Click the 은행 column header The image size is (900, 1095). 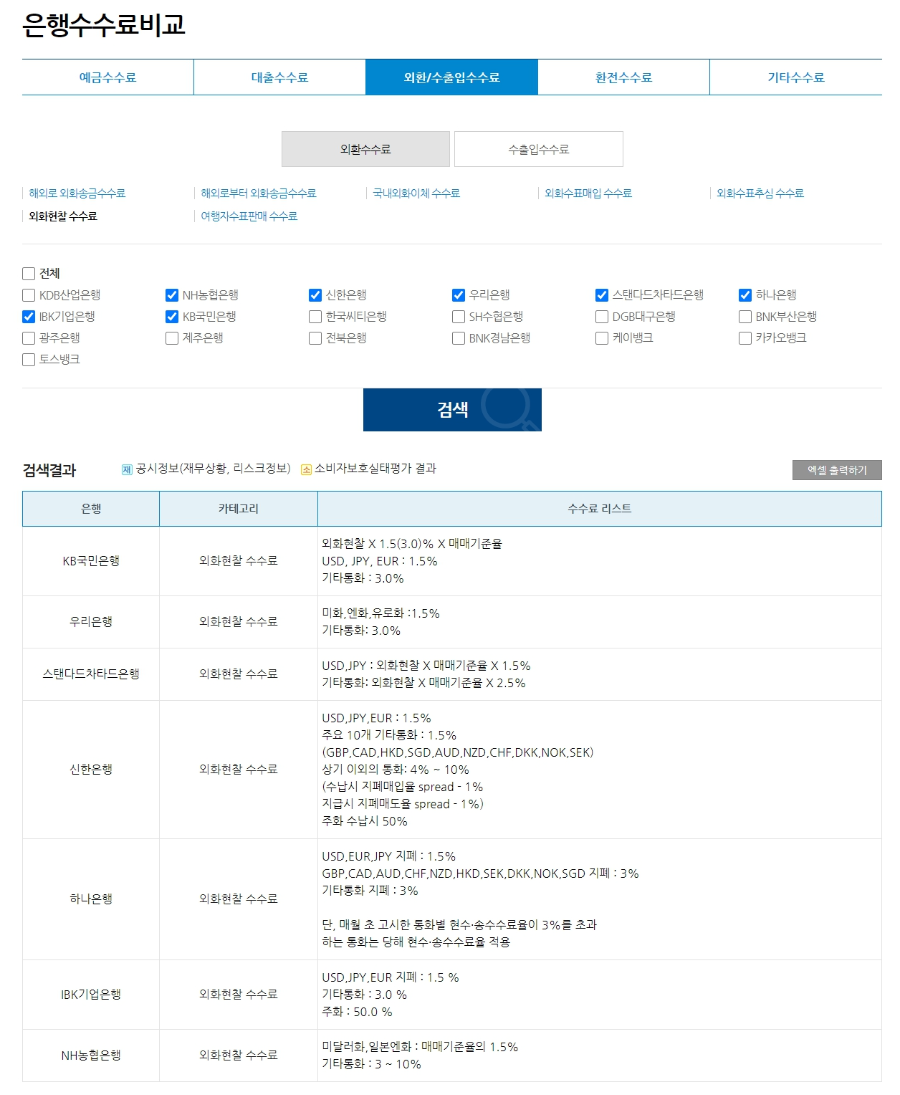tap(91, 509)
